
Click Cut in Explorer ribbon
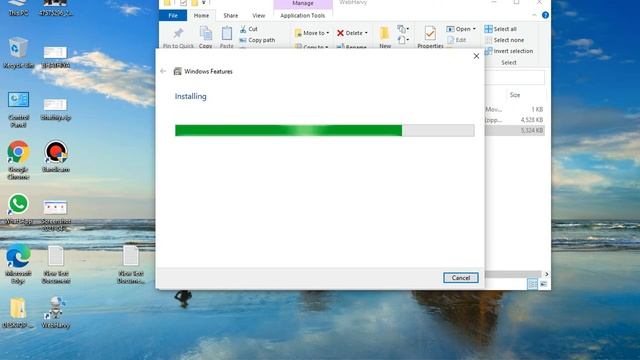point(249,29)
